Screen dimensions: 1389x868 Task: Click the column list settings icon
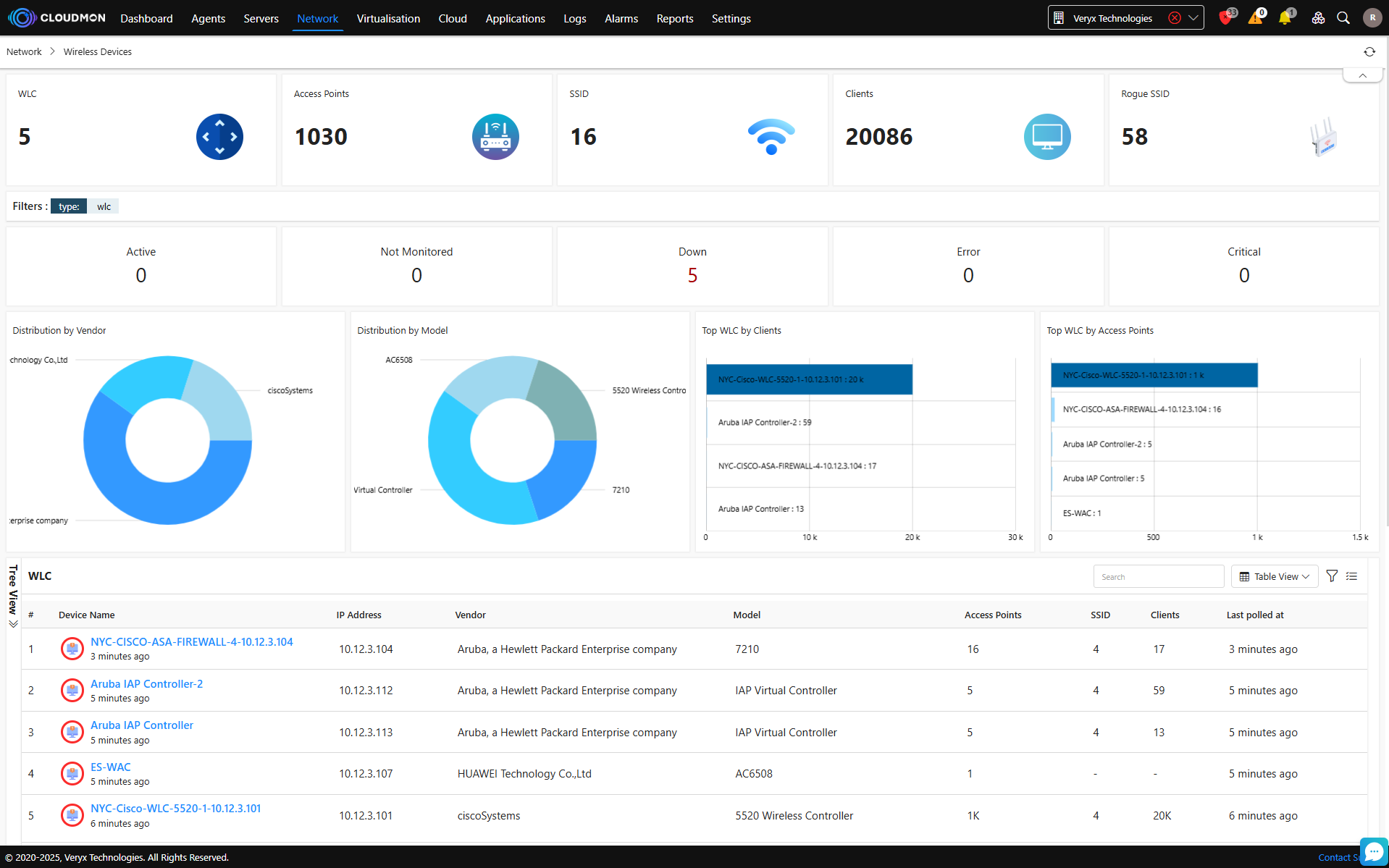point(1351,576)
